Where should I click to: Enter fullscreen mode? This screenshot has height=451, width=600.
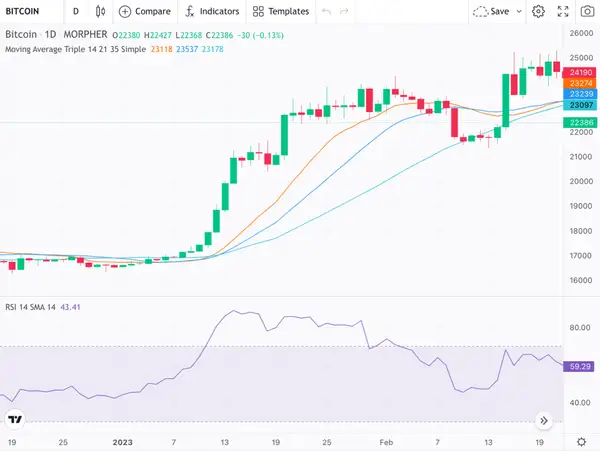point(563,11)
